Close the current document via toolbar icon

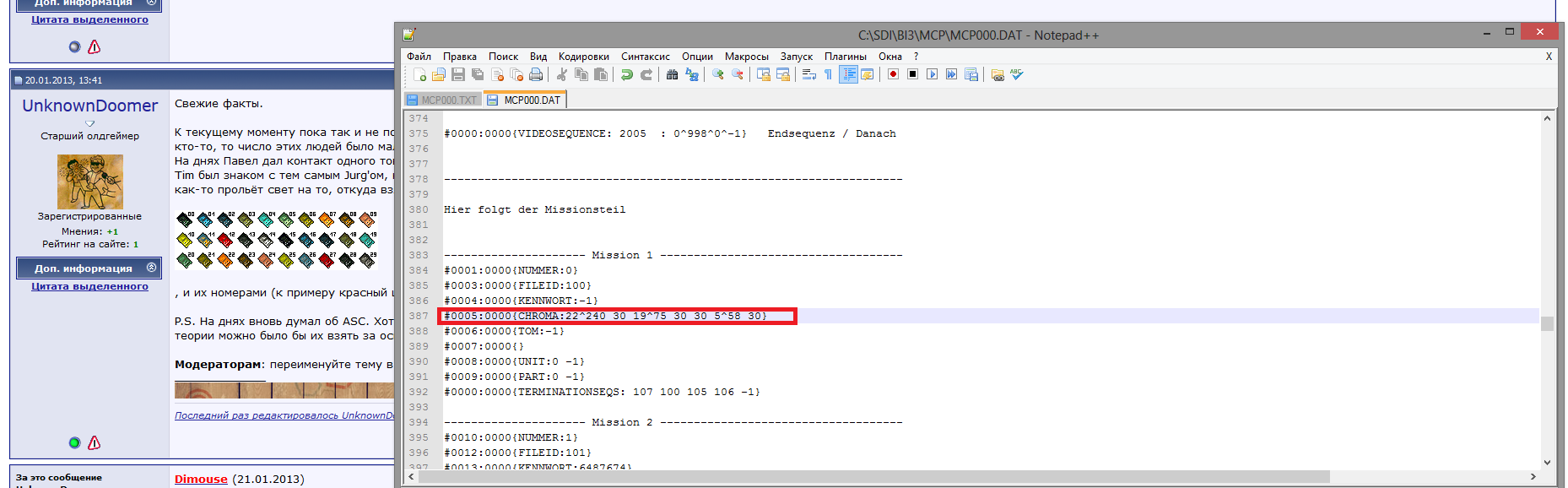pyautogui.click(x=497, y=74)
